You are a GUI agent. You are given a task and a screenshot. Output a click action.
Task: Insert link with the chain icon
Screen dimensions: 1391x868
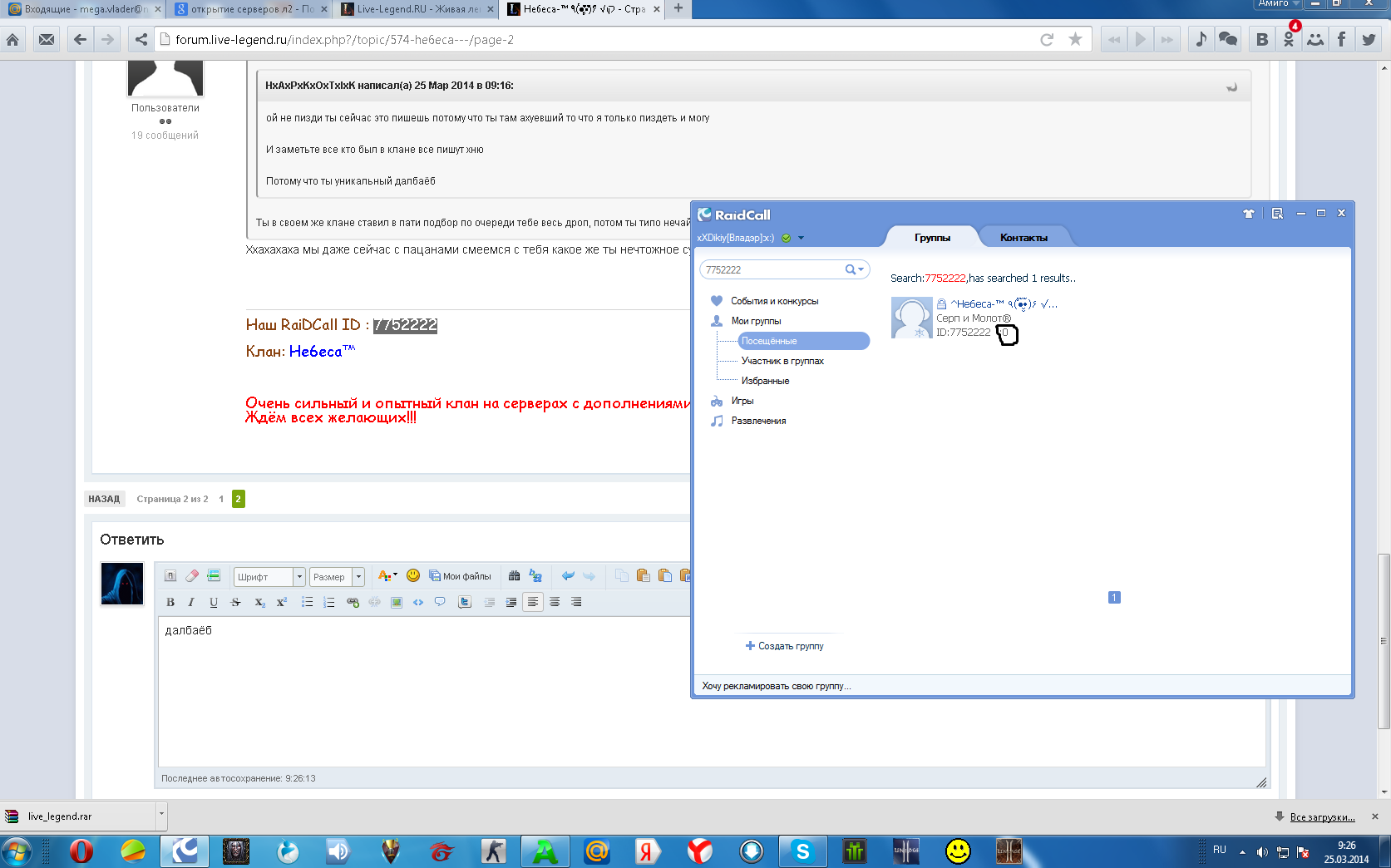point(353,602)
